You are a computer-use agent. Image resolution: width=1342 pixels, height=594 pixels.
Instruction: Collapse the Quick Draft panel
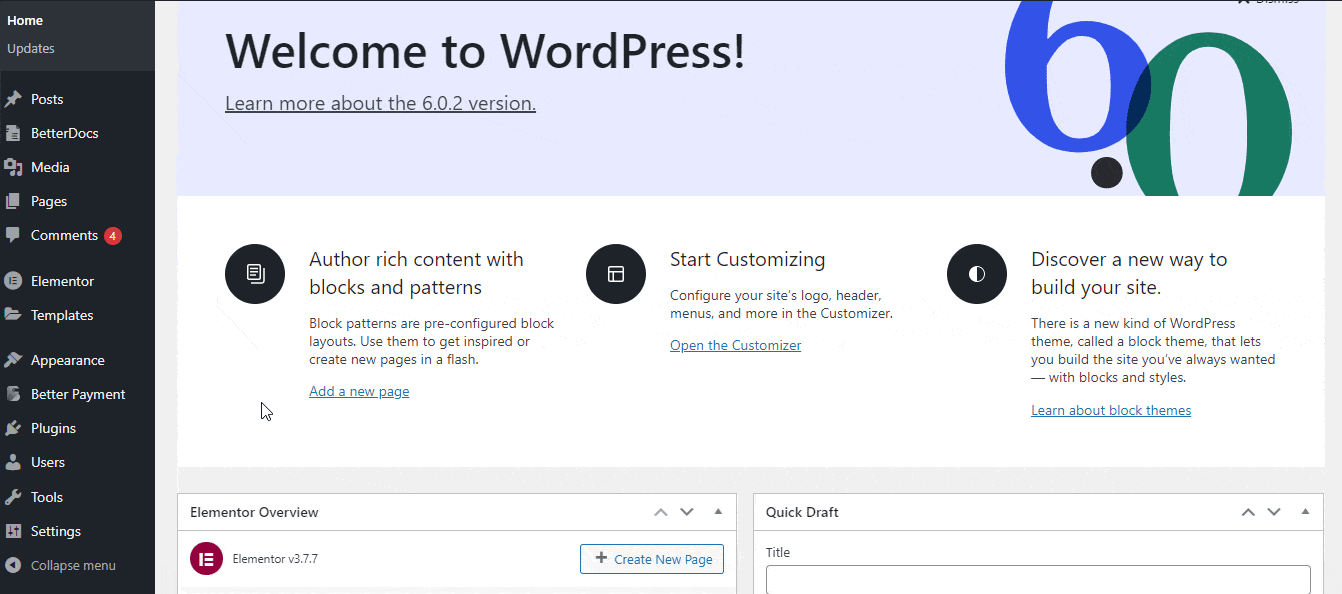coord(1305,512)
